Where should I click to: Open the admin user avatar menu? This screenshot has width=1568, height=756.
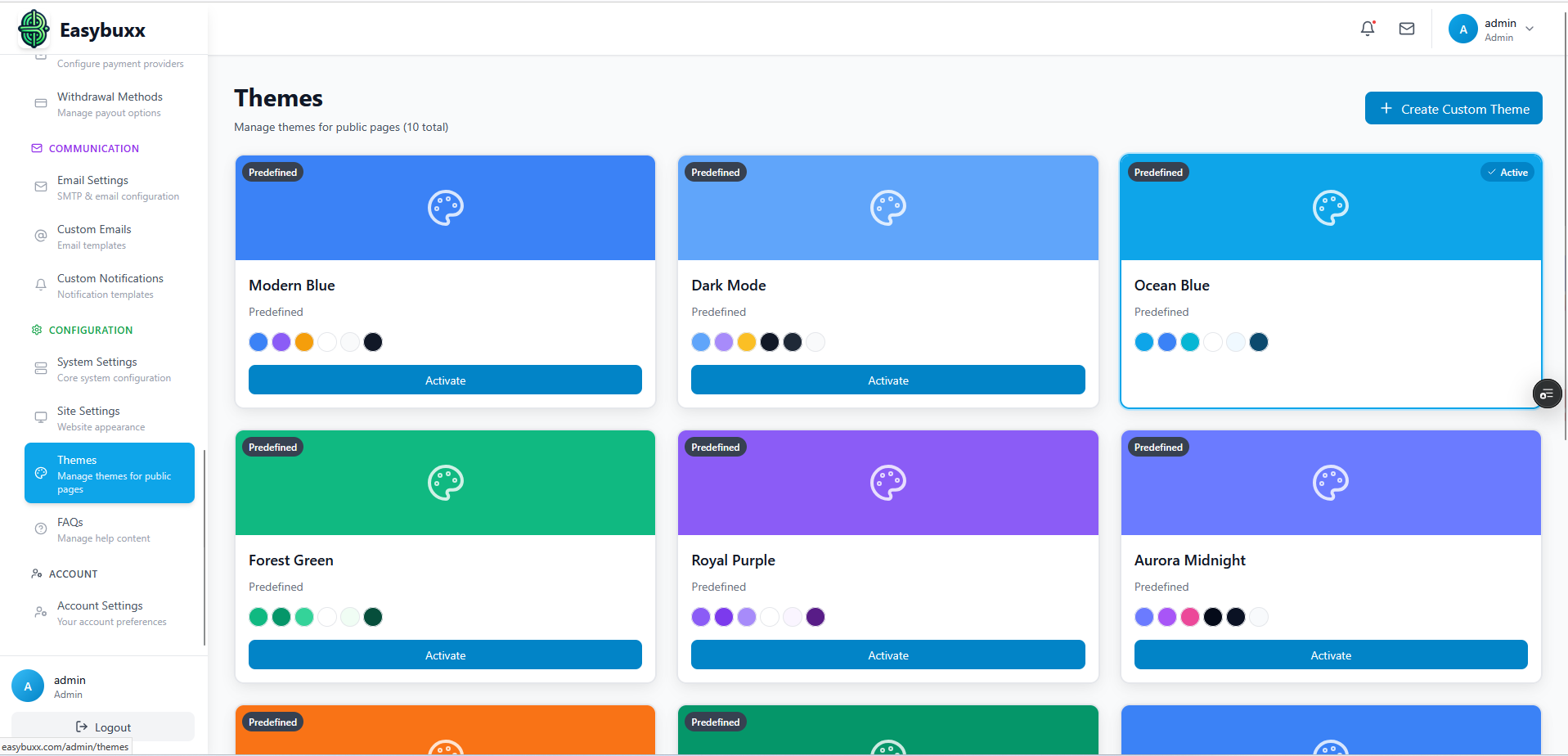pyautogui.click(x=1462, y=29)
